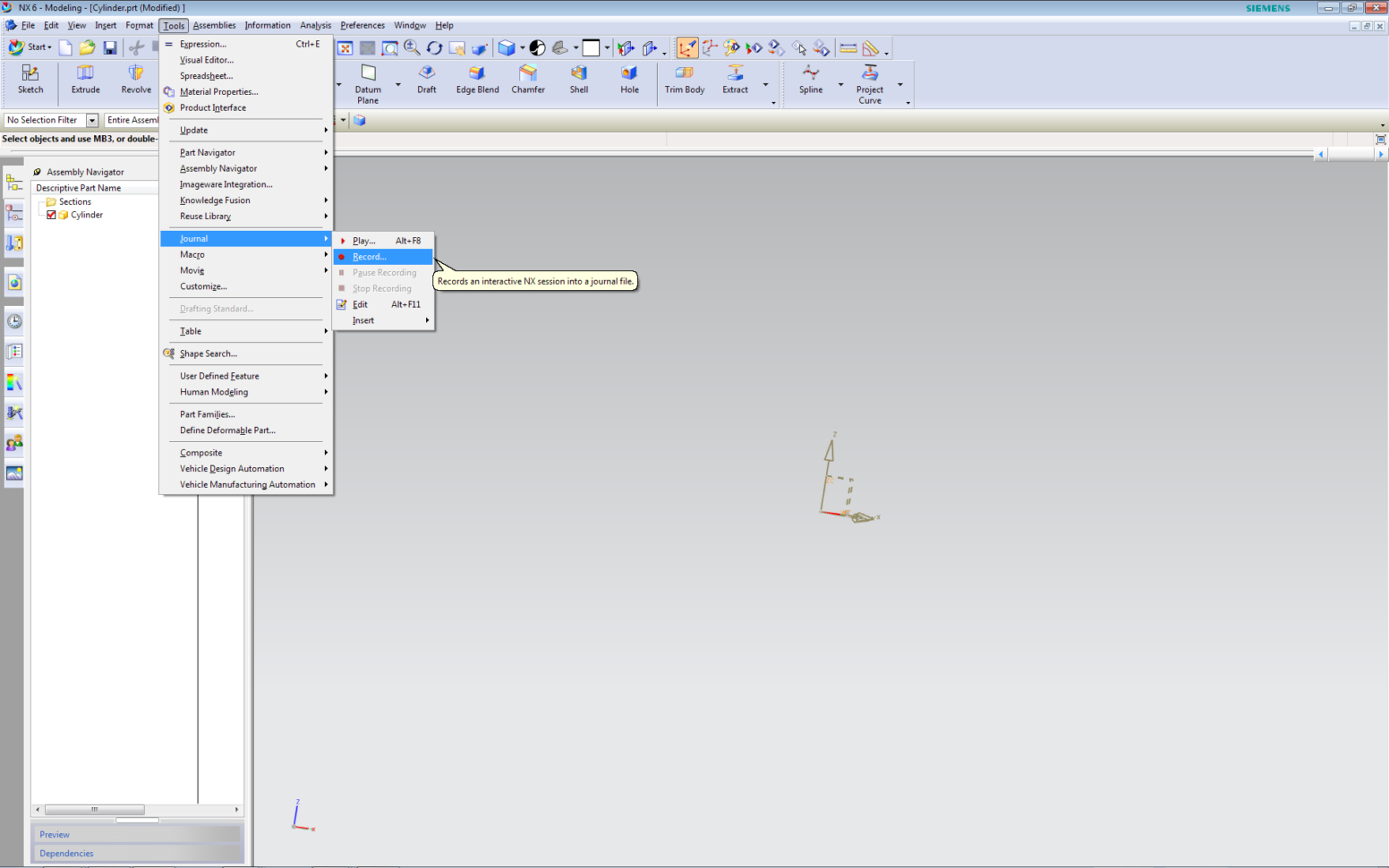Image resolution: width=1389 pixels, height=868 pixels.
Task: Activate the Pan hand tool
Action: [x=456, y=48]
